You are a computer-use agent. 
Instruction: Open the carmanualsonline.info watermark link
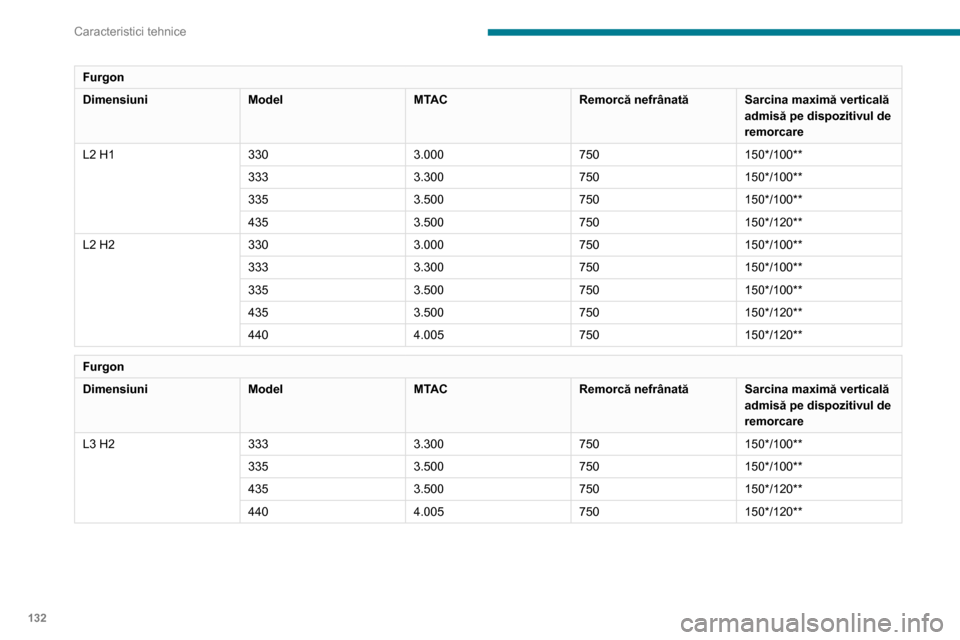click(812, 623)
